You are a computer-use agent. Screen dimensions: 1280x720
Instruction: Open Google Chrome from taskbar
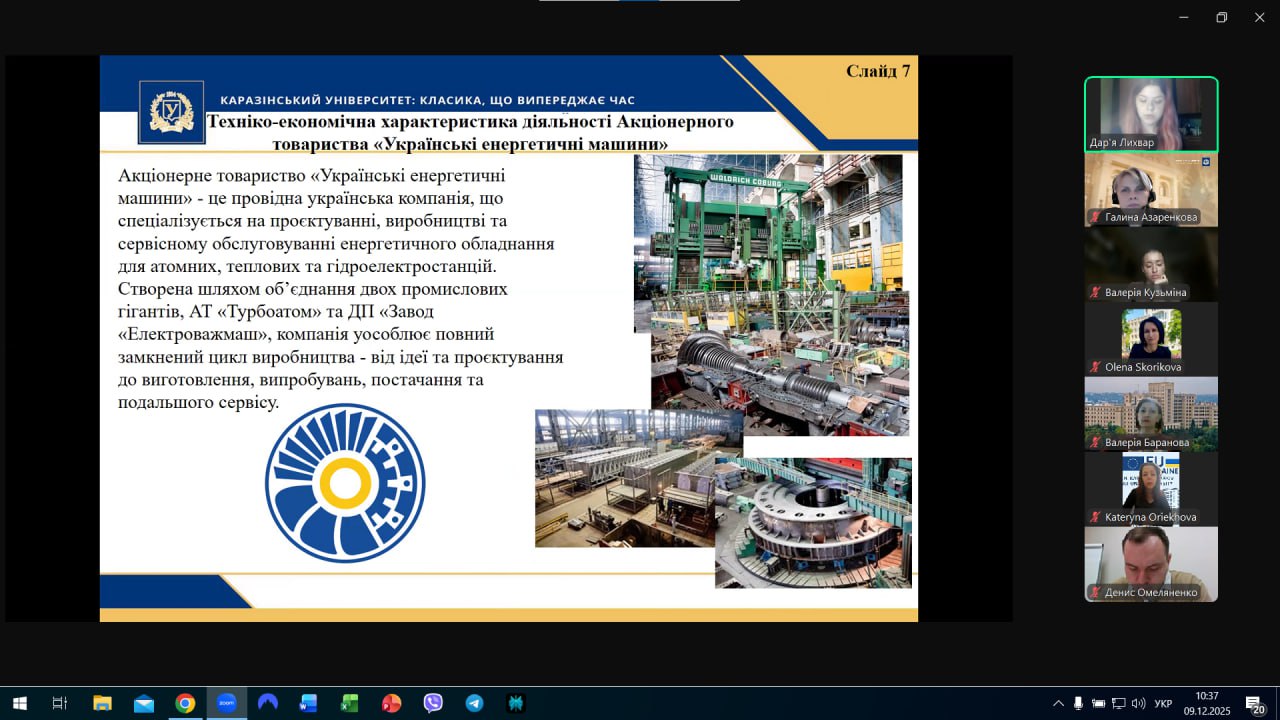[185, 703]
